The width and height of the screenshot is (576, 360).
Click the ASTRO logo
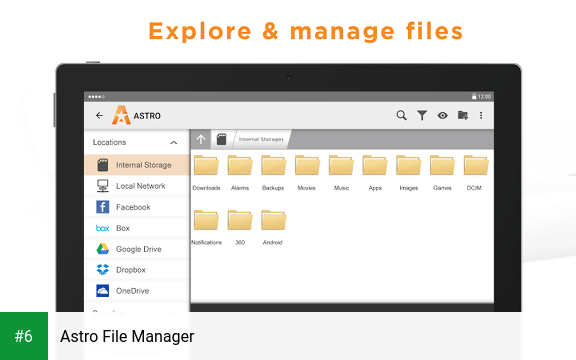tap(121, 115)
